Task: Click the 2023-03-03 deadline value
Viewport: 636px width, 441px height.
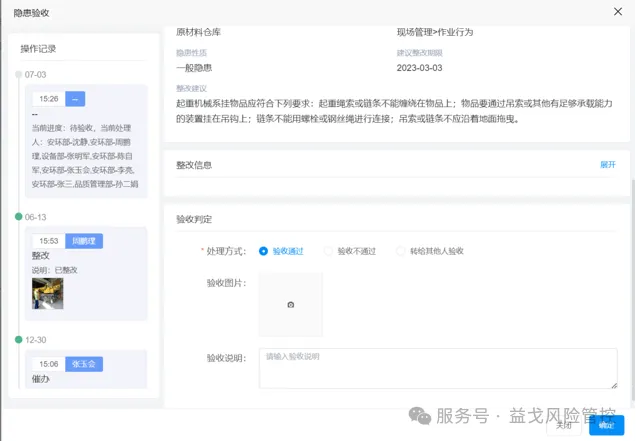Action: click(419, 68)
